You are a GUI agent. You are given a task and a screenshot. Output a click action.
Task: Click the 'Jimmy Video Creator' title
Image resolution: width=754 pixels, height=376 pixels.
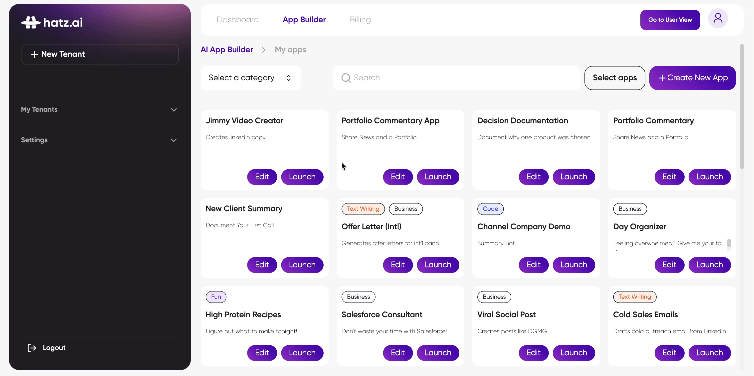pyautogui.click(x=244, y=121)
